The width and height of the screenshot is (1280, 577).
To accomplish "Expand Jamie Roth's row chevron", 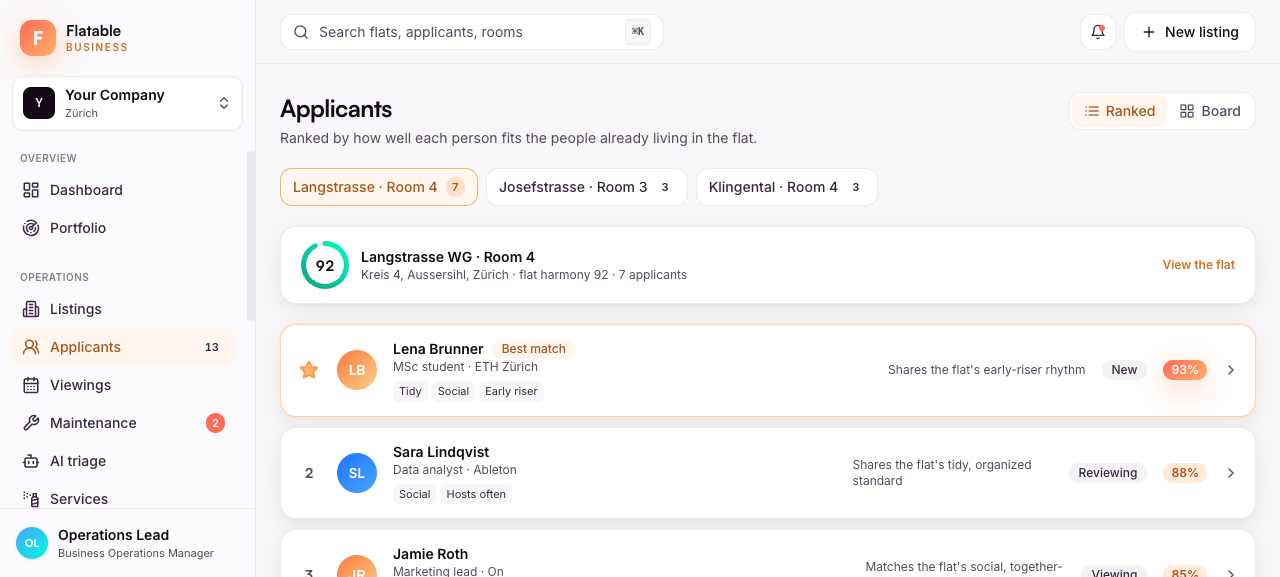I will (1231, 573).
